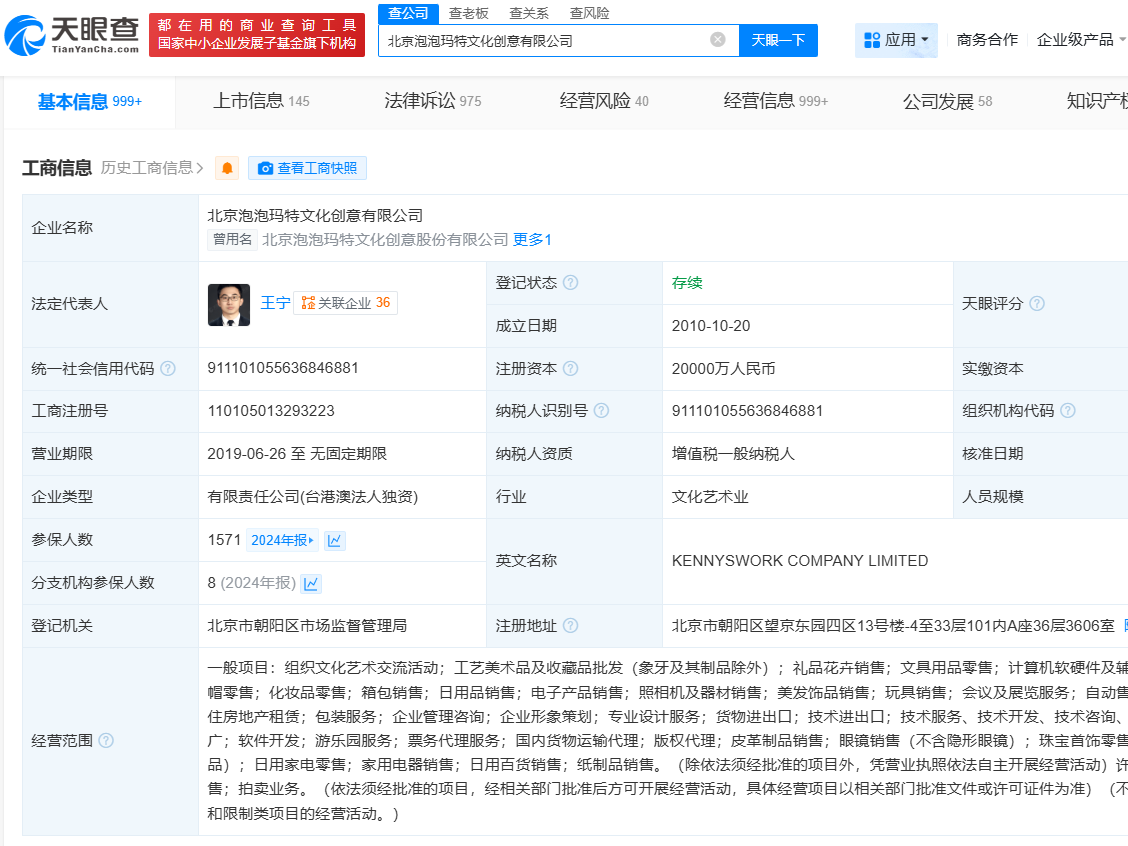Viewport: 1128px width, 846px height.
Task: Click 文化艺术业 industry value
Action: (710, 497)
